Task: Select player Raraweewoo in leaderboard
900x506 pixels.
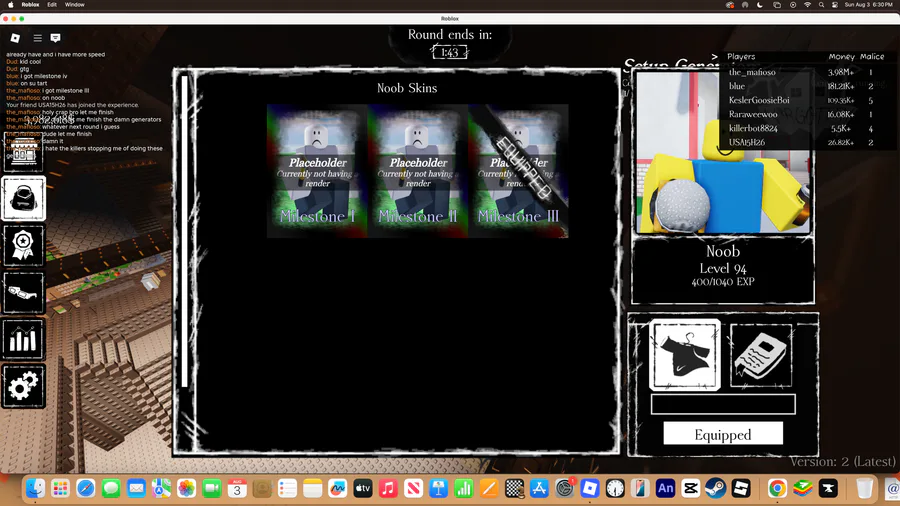Action: 753,114
